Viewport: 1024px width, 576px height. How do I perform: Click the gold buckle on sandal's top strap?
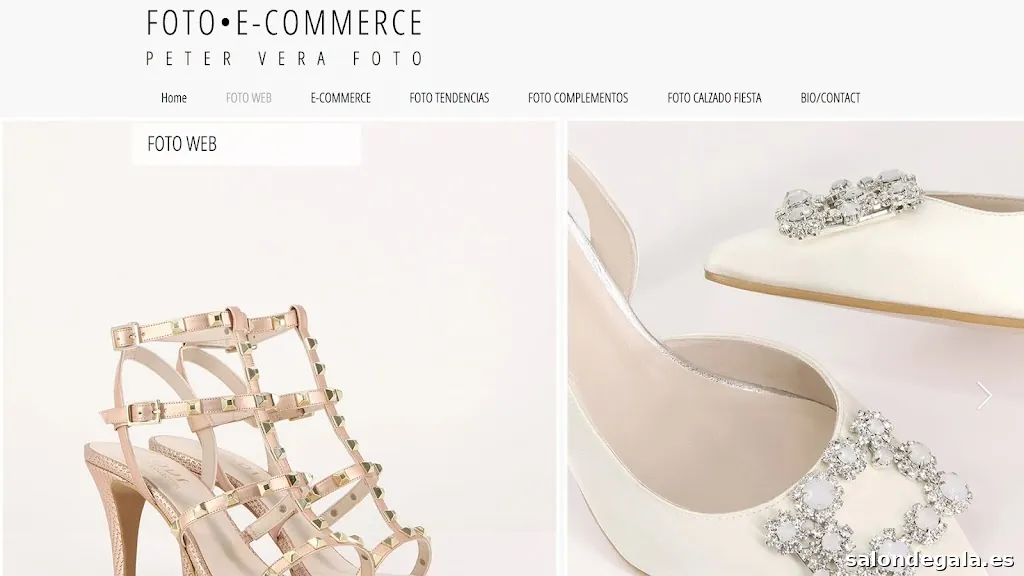(125, 336)
